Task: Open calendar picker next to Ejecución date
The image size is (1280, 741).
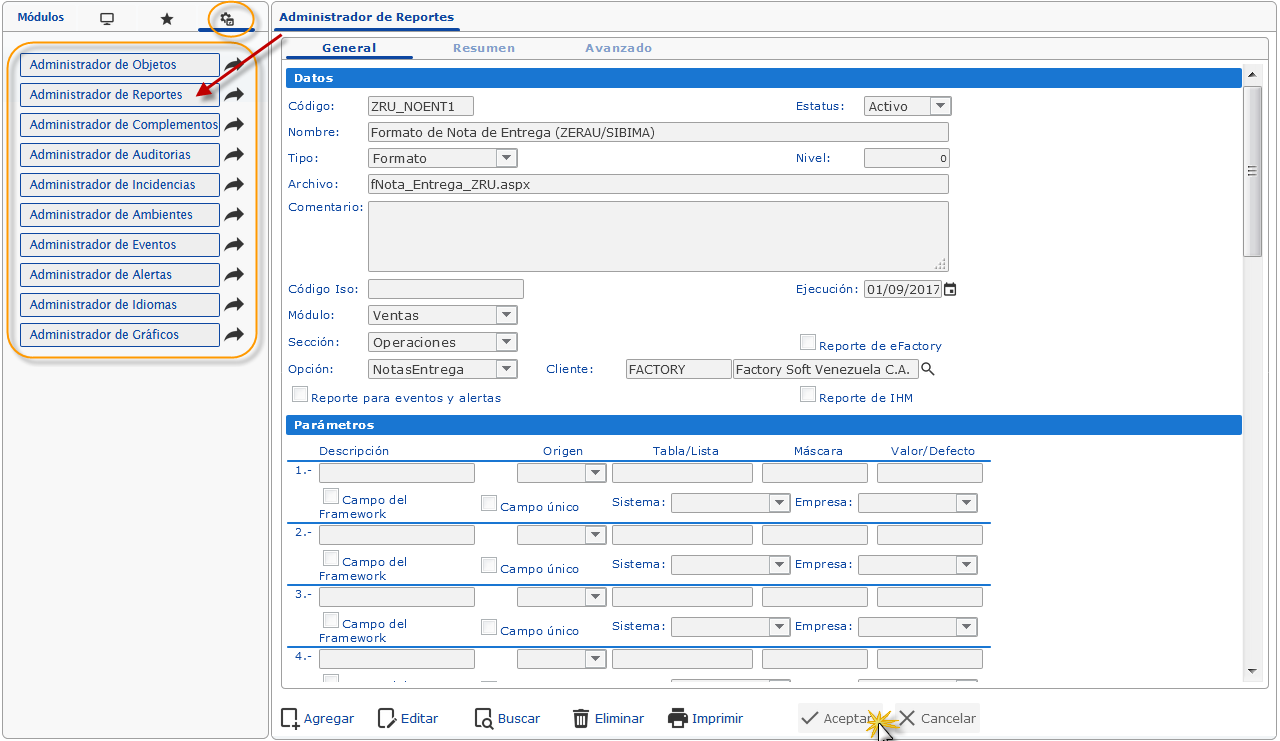Action: point(950,290)
